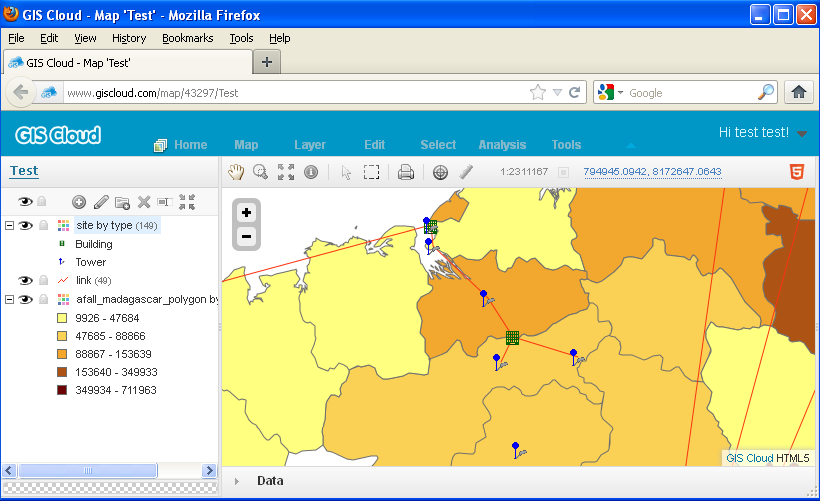
Task: Zoom out with the map minus button
Action: pyautogui.click(x=246, y=236)
